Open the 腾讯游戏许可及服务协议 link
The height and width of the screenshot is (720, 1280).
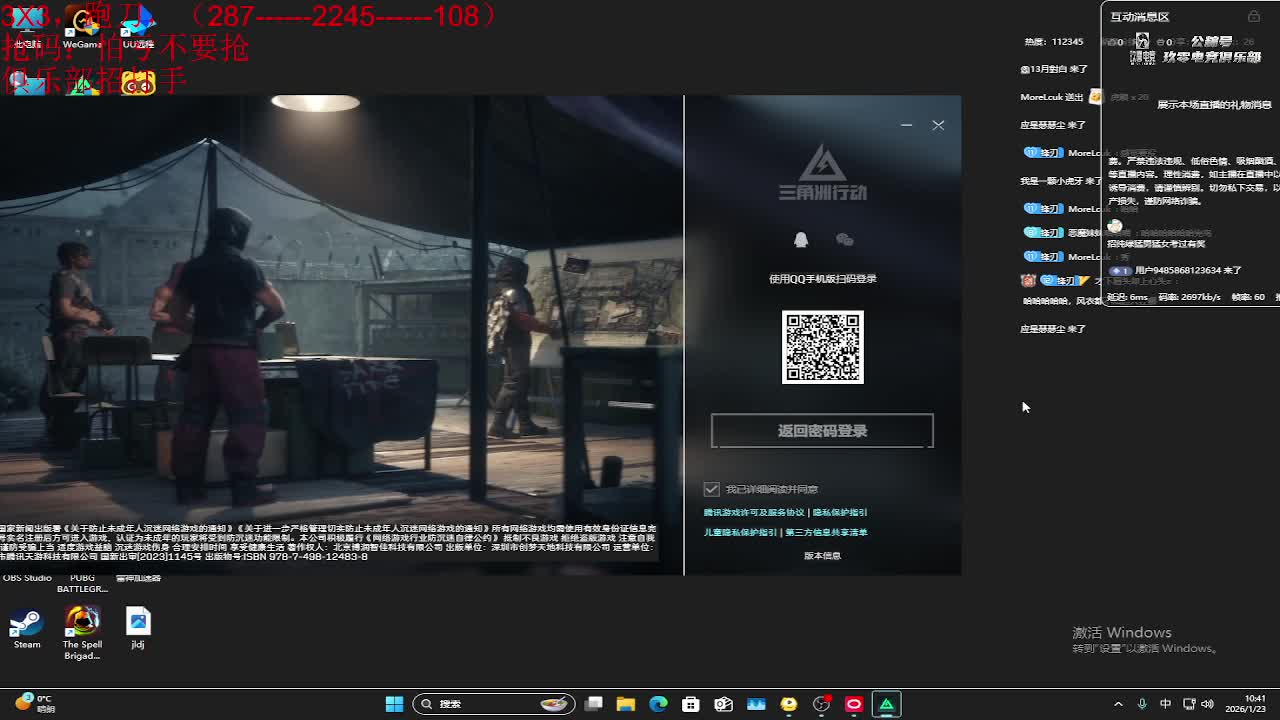pos(754,512)
